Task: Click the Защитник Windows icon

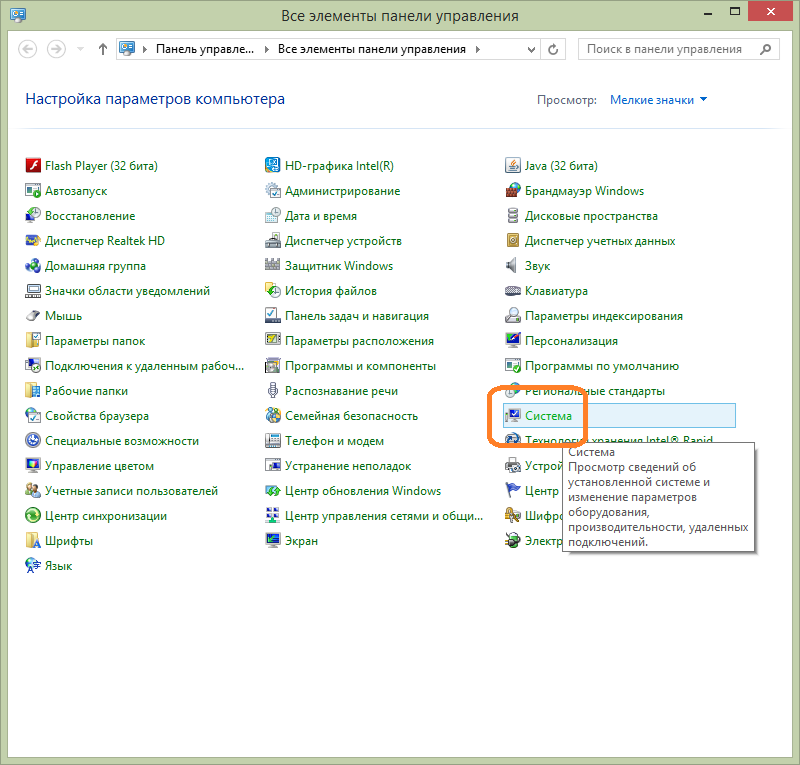Action: point(273,265)
